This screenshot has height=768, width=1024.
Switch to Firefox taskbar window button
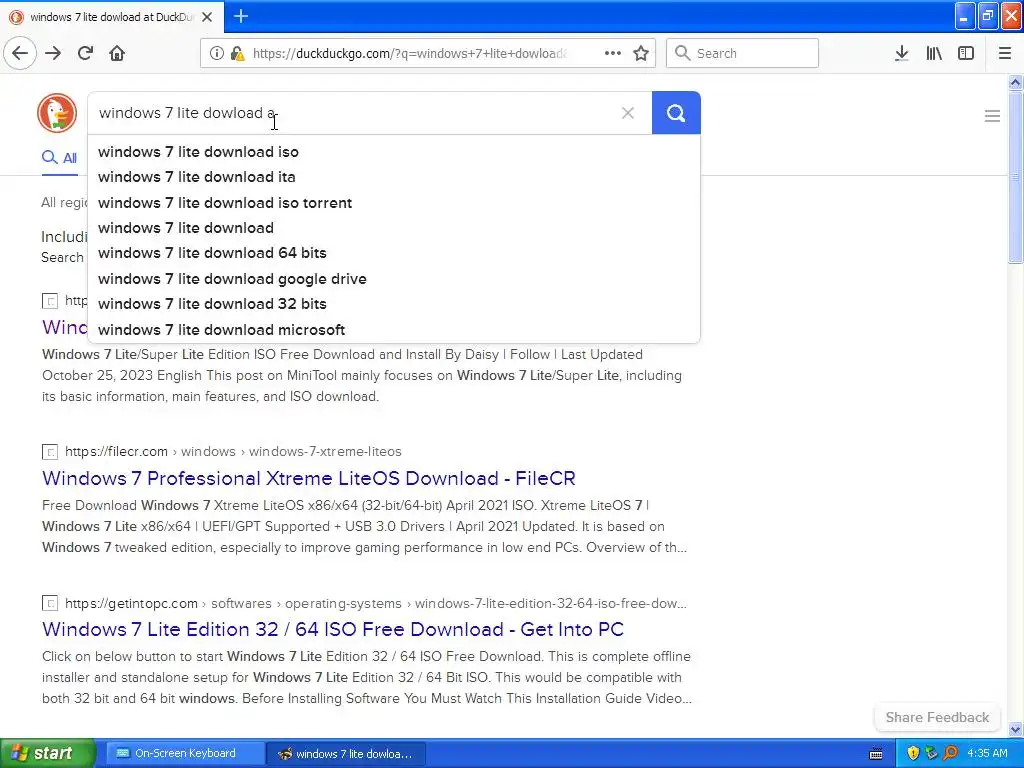click(x=347, y=754)
